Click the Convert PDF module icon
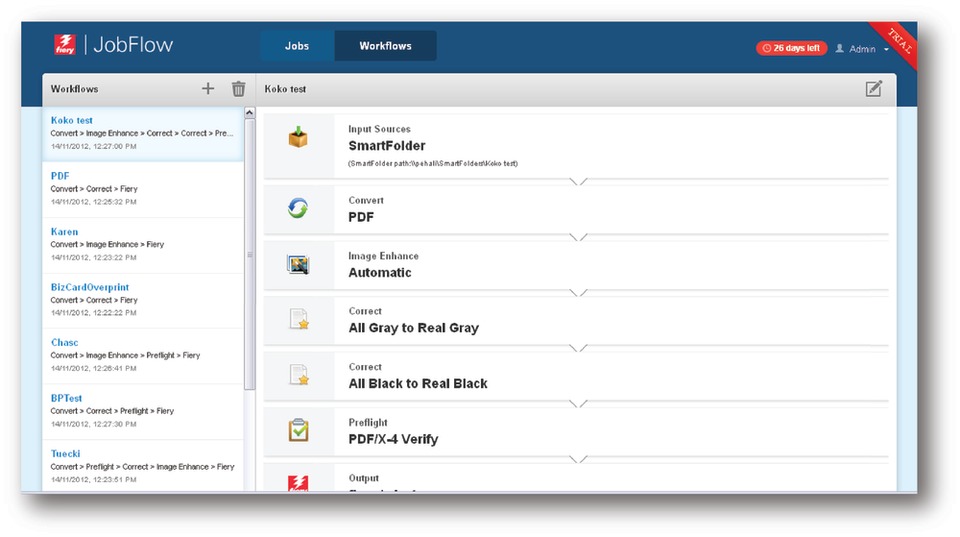The height and width of the screenshot is (537, 960). pos(298,208)
